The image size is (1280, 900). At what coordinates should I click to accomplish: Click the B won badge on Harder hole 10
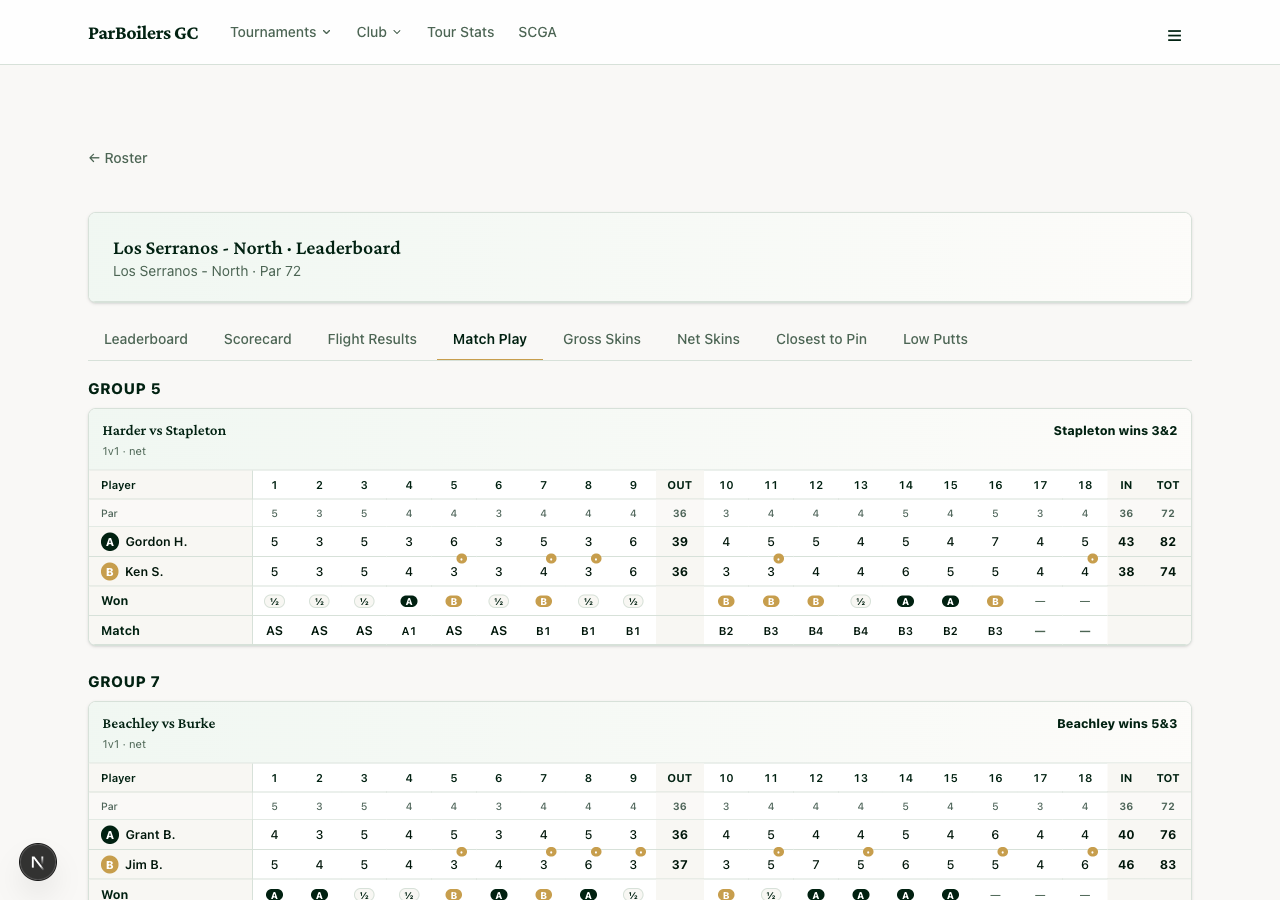click(x=726, y=601)
